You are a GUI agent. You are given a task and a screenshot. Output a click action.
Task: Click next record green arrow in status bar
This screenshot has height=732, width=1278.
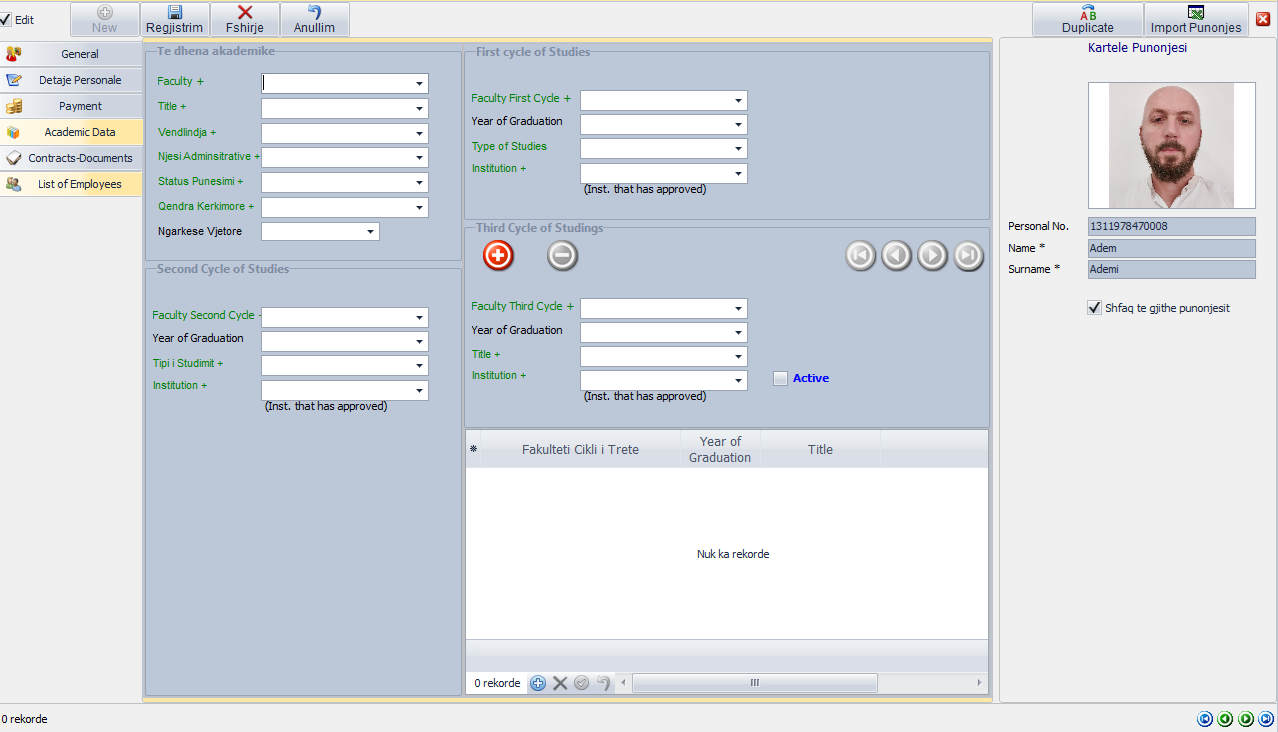pyautogui.click(x=1246, y=719)
